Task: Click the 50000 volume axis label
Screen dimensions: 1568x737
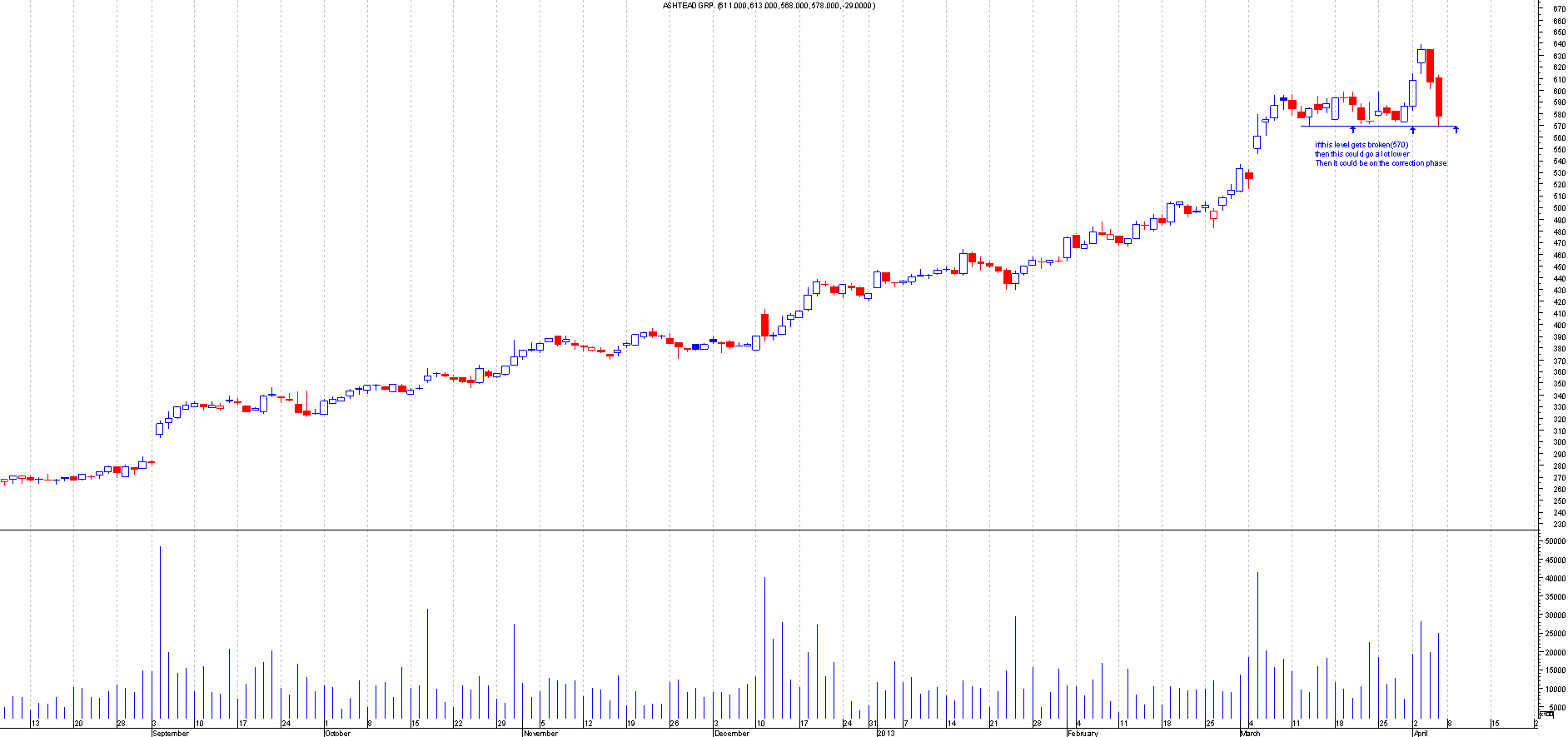Action: coord(1555,541)
